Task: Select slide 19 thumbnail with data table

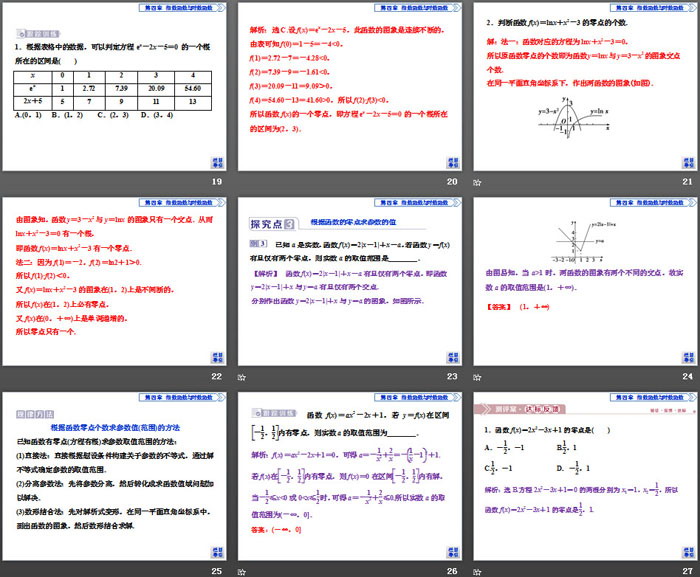Action: point(114,87)
